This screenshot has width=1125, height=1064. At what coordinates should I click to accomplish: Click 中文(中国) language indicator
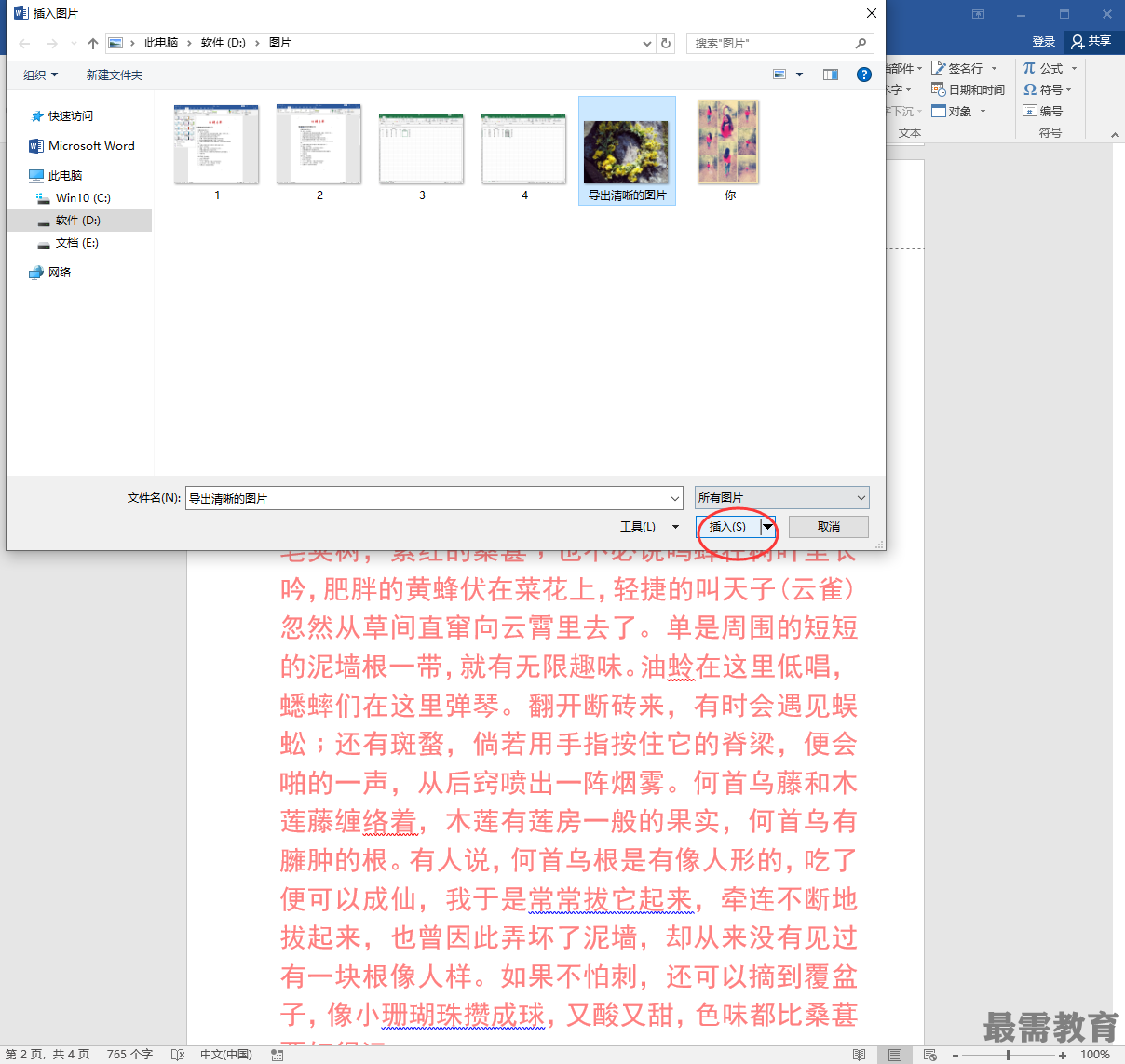(226, 1055)
